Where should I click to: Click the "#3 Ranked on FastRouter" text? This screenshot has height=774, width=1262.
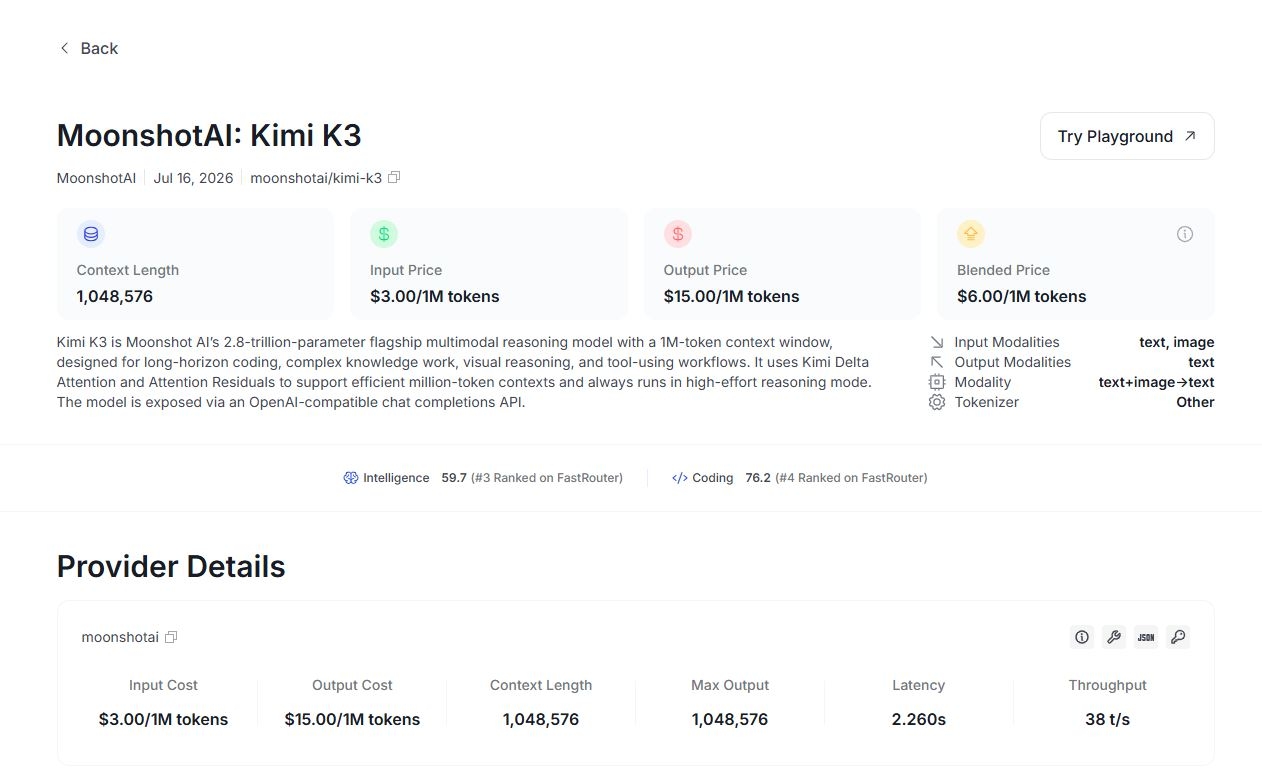pyautogui.click(x=547, y=478)
